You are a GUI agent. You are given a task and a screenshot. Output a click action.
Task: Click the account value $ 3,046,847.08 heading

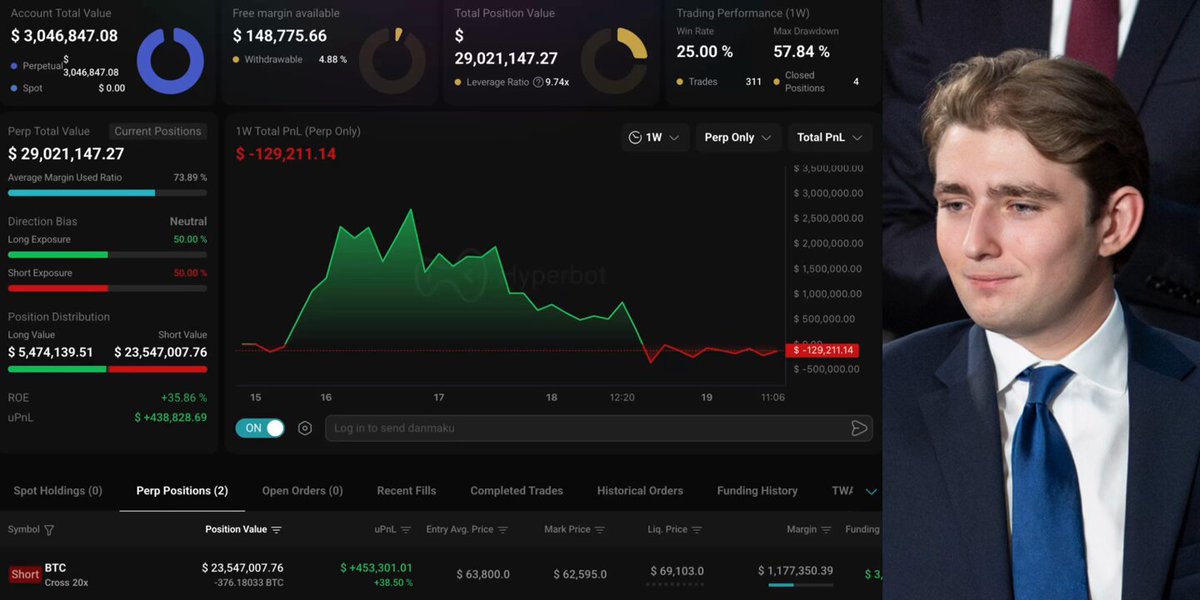pyautogui.click(x=64, y=36)
